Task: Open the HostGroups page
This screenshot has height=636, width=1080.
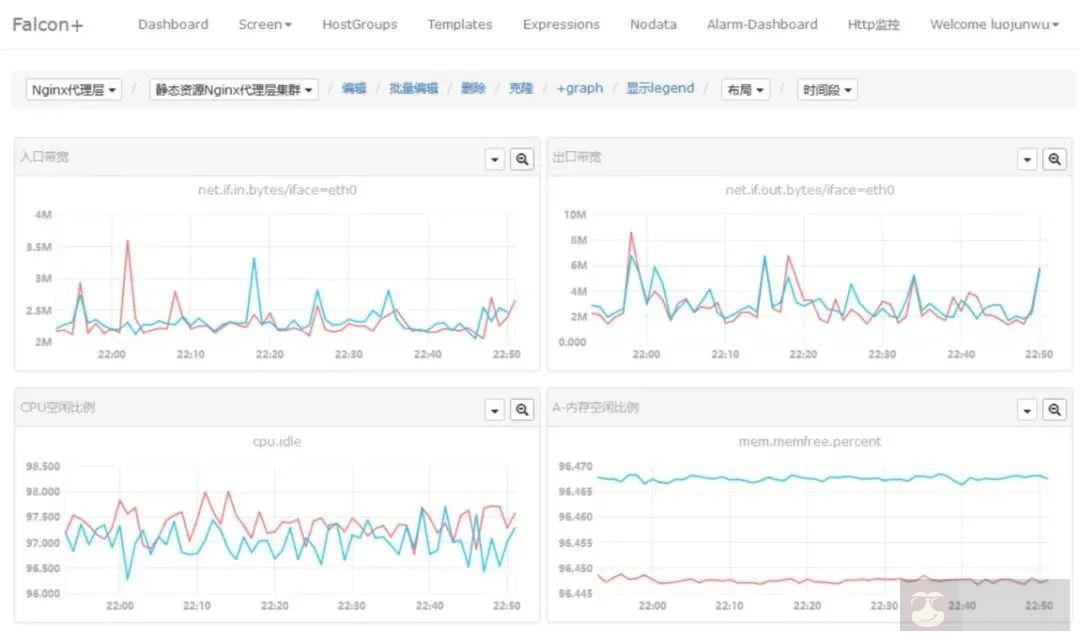Action: click(x=359, y=24)
